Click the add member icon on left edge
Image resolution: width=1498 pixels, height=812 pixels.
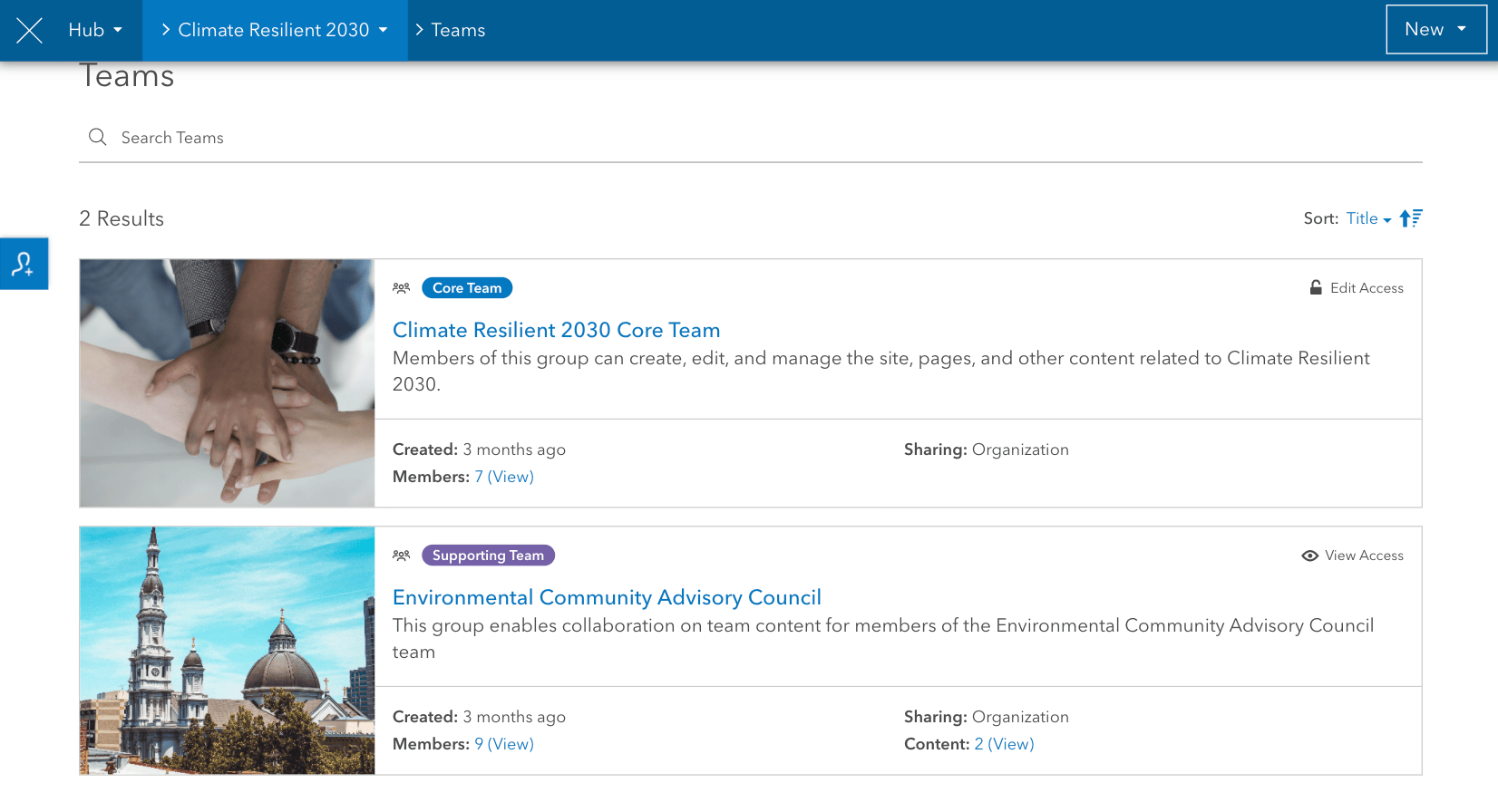(x=24, y=264)
